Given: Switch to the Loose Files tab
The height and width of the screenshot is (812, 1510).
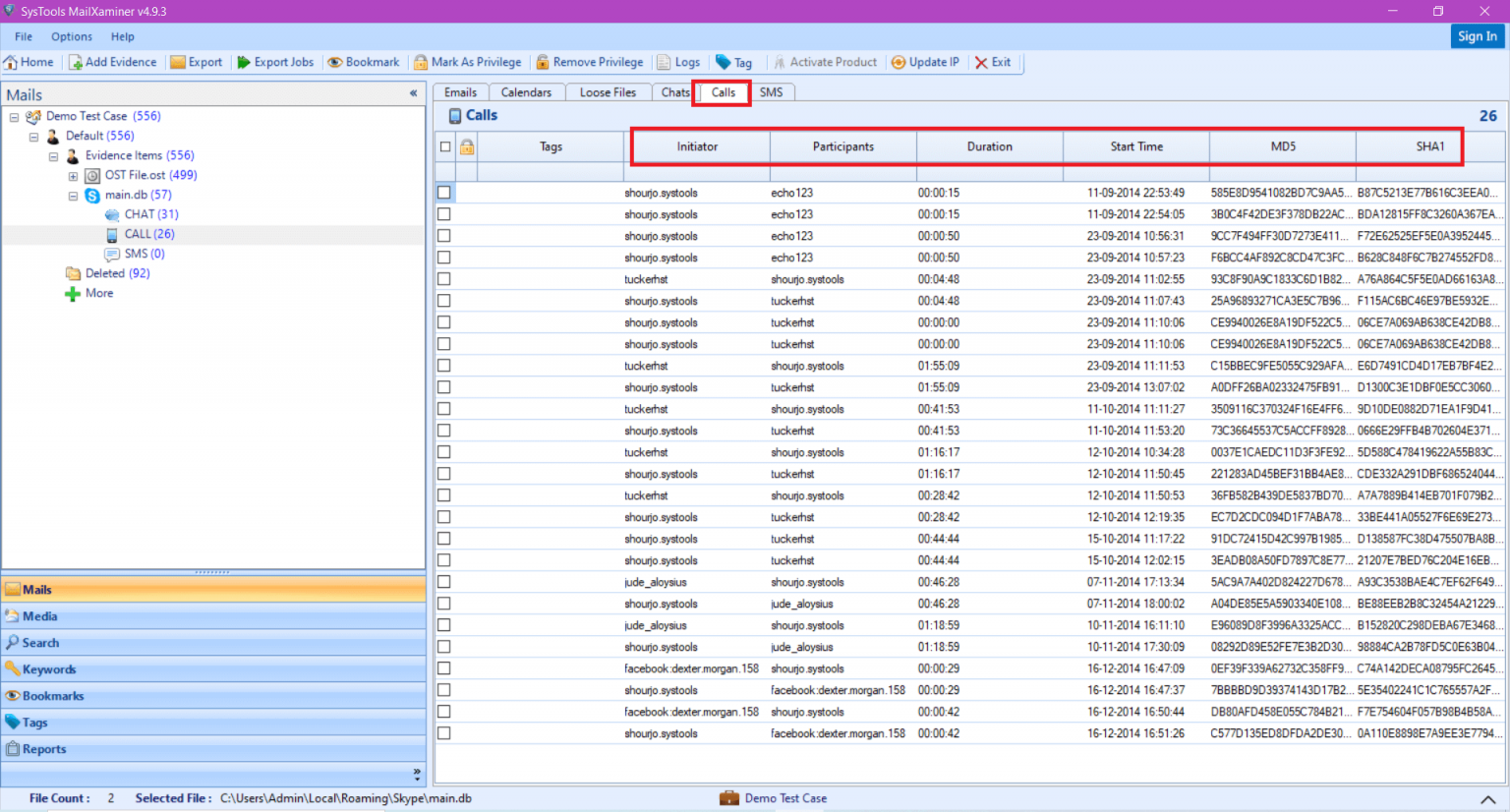Looking at the screenshot, I should [x=608, y=92].
